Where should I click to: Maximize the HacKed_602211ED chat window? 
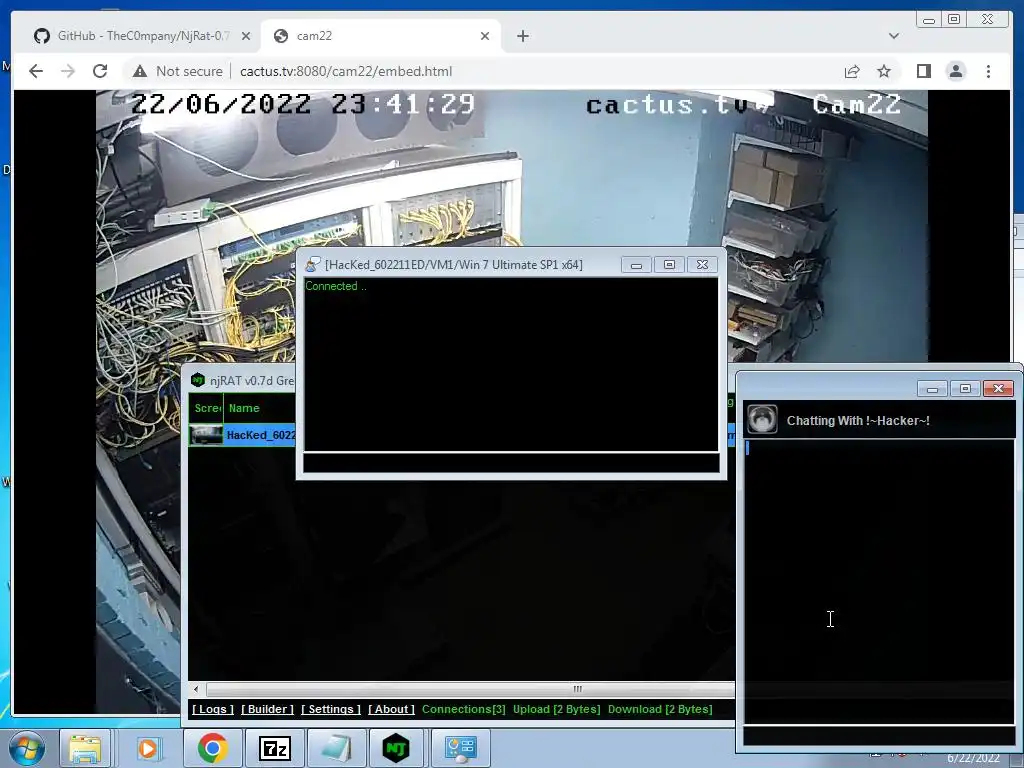coord(669,264)
